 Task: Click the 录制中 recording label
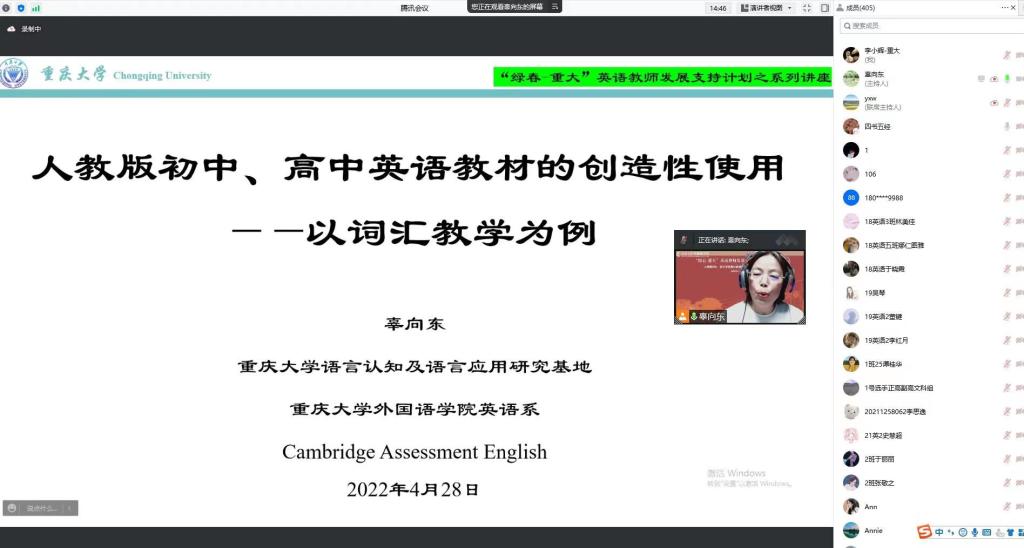pos(31,29)
